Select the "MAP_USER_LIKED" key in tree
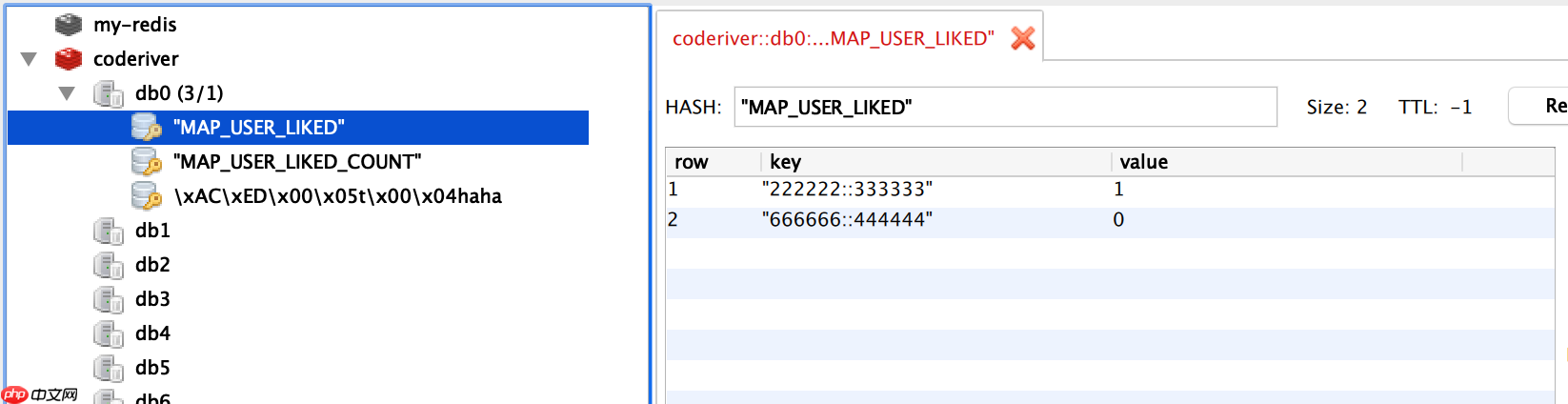The height and width of the screenshot is (404, 1568). (259, 128)
